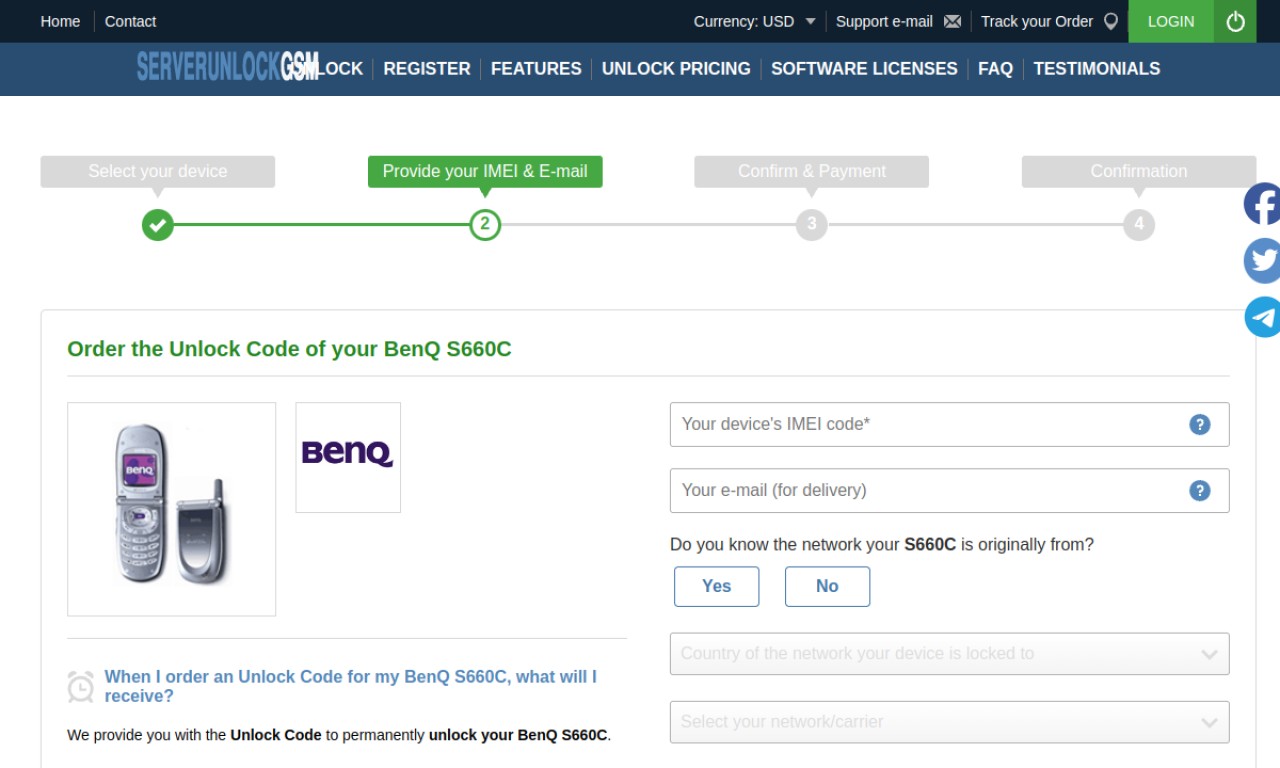Open the Twitter share icon
Viewport: 1280px width, 768px height.
1262,260
